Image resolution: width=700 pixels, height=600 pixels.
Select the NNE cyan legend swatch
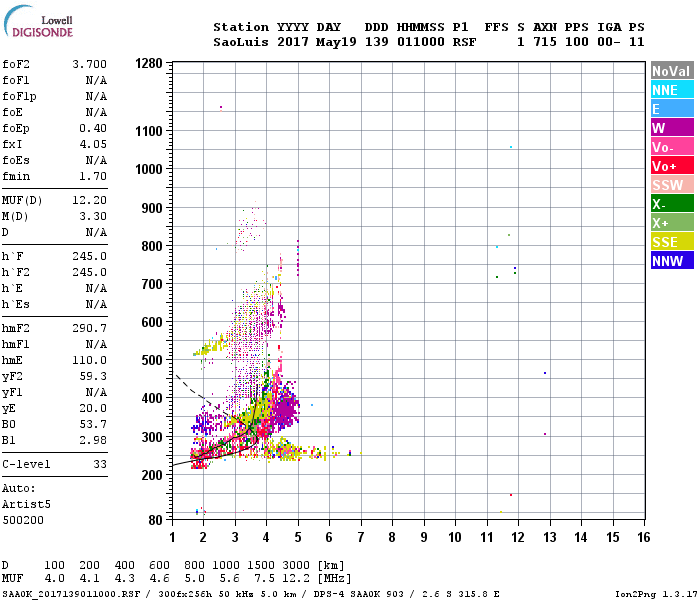[x=672, y=90]
